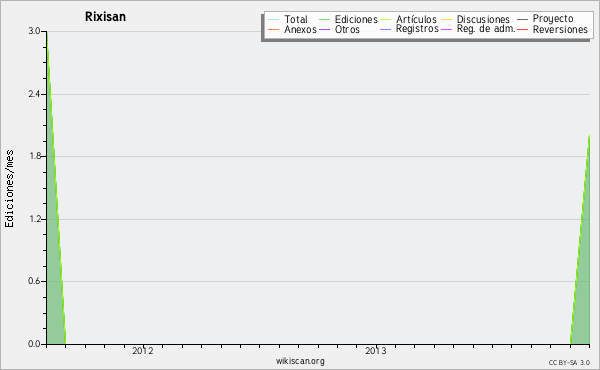The width and height of the screenshot is (600, 370).
Task: Click the y-axis value 3.0
Action: point(34,31)
